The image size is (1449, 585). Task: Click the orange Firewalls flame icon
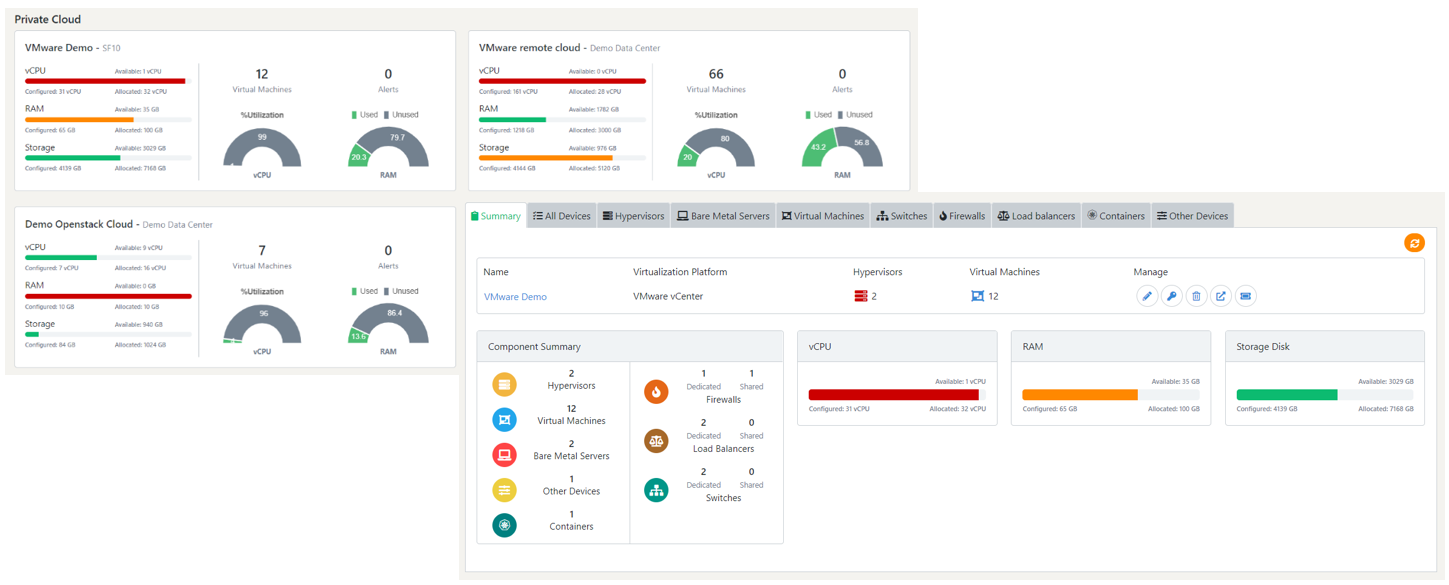pyautogui.click(x=656, y=392)
